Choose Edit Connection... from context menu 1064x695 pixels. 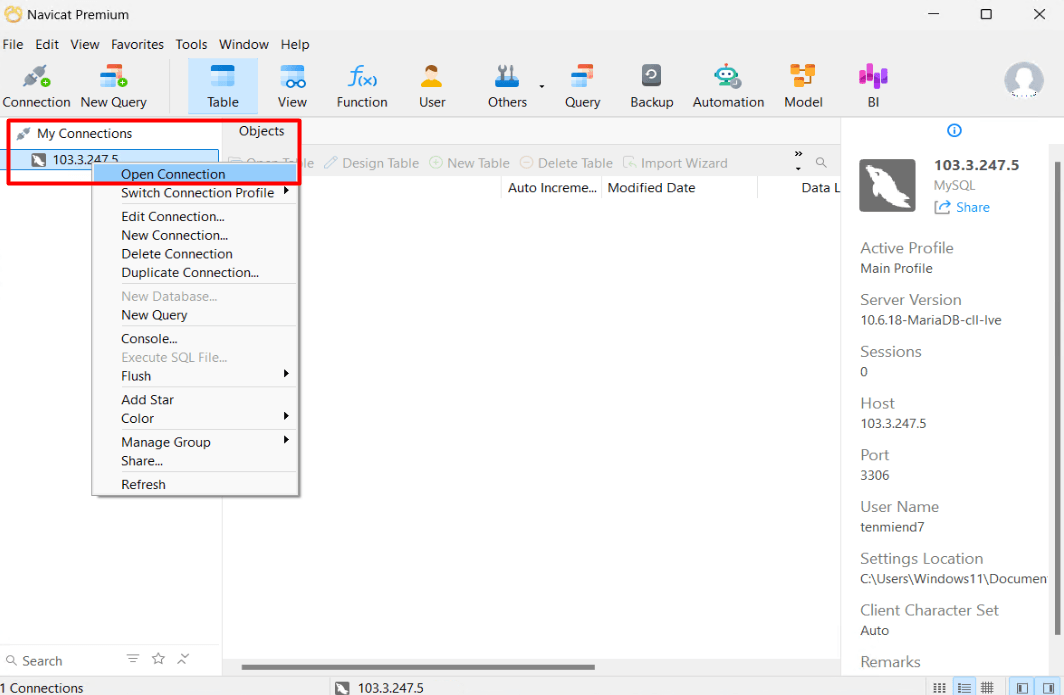(195, 217)
